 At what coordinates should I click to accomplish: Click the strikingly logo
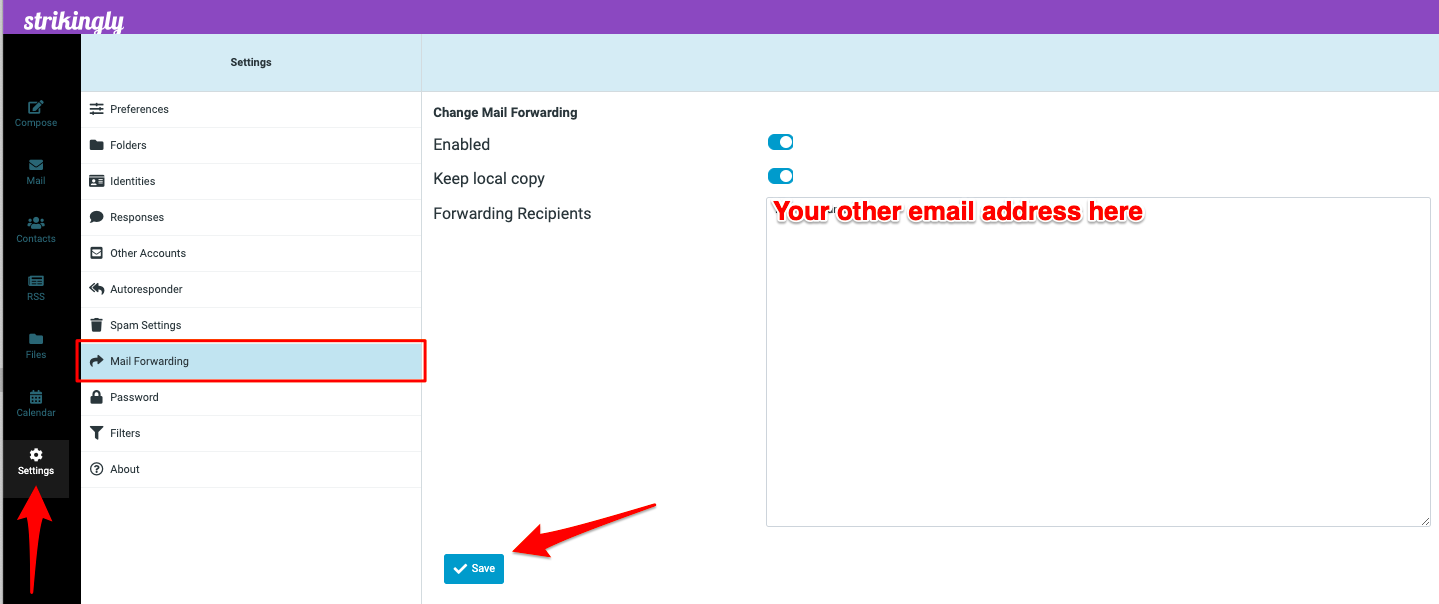coord(74,21)
